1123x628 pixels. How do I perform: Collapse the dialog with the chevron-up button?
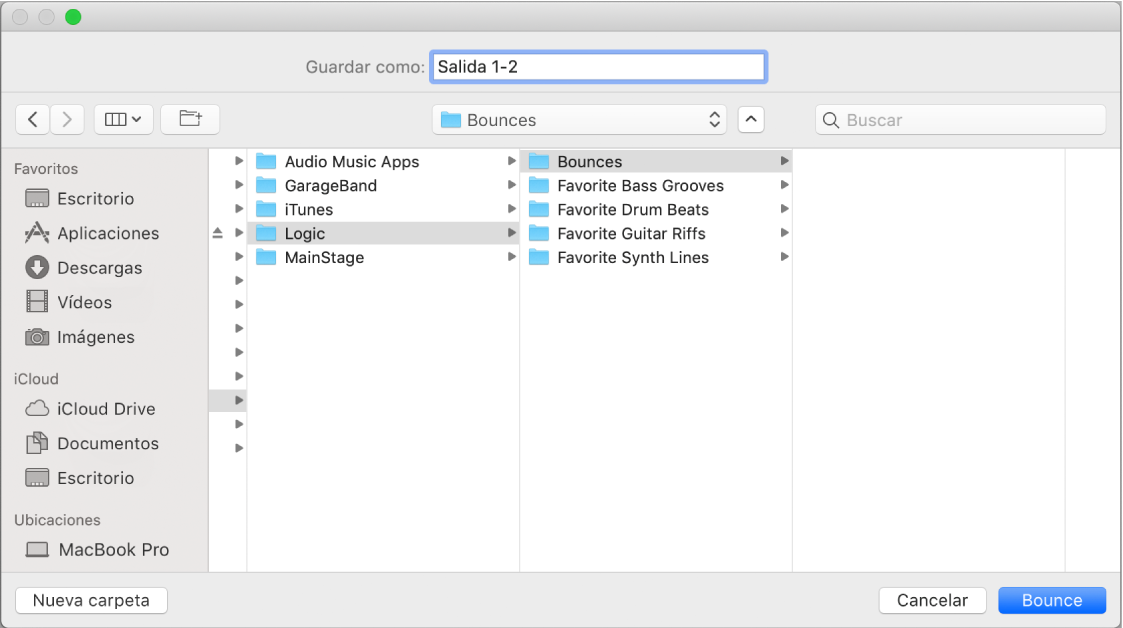click(751, 120)
